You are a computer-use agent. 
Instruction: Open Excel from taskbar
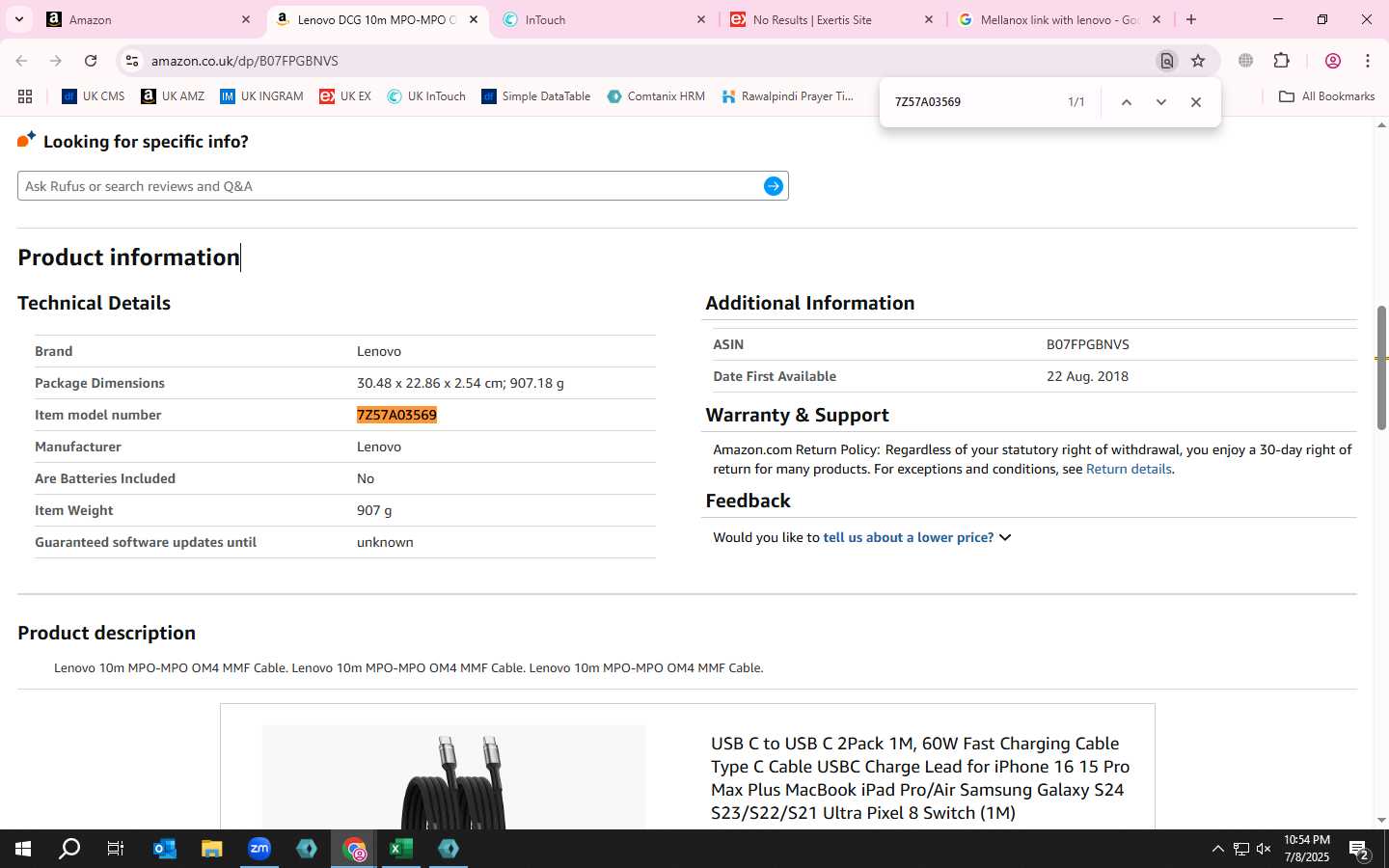pos(401,849)
